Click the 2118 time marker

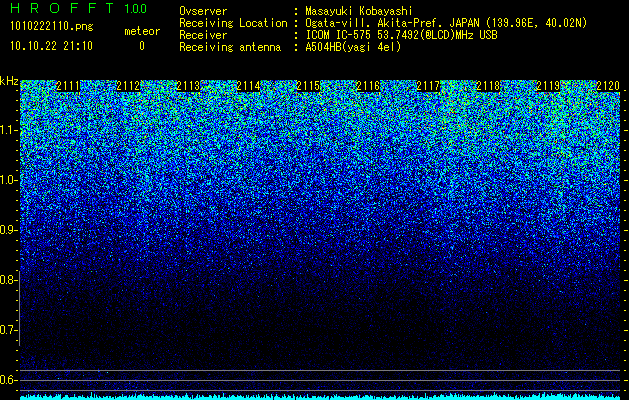(x=488, y=86)
